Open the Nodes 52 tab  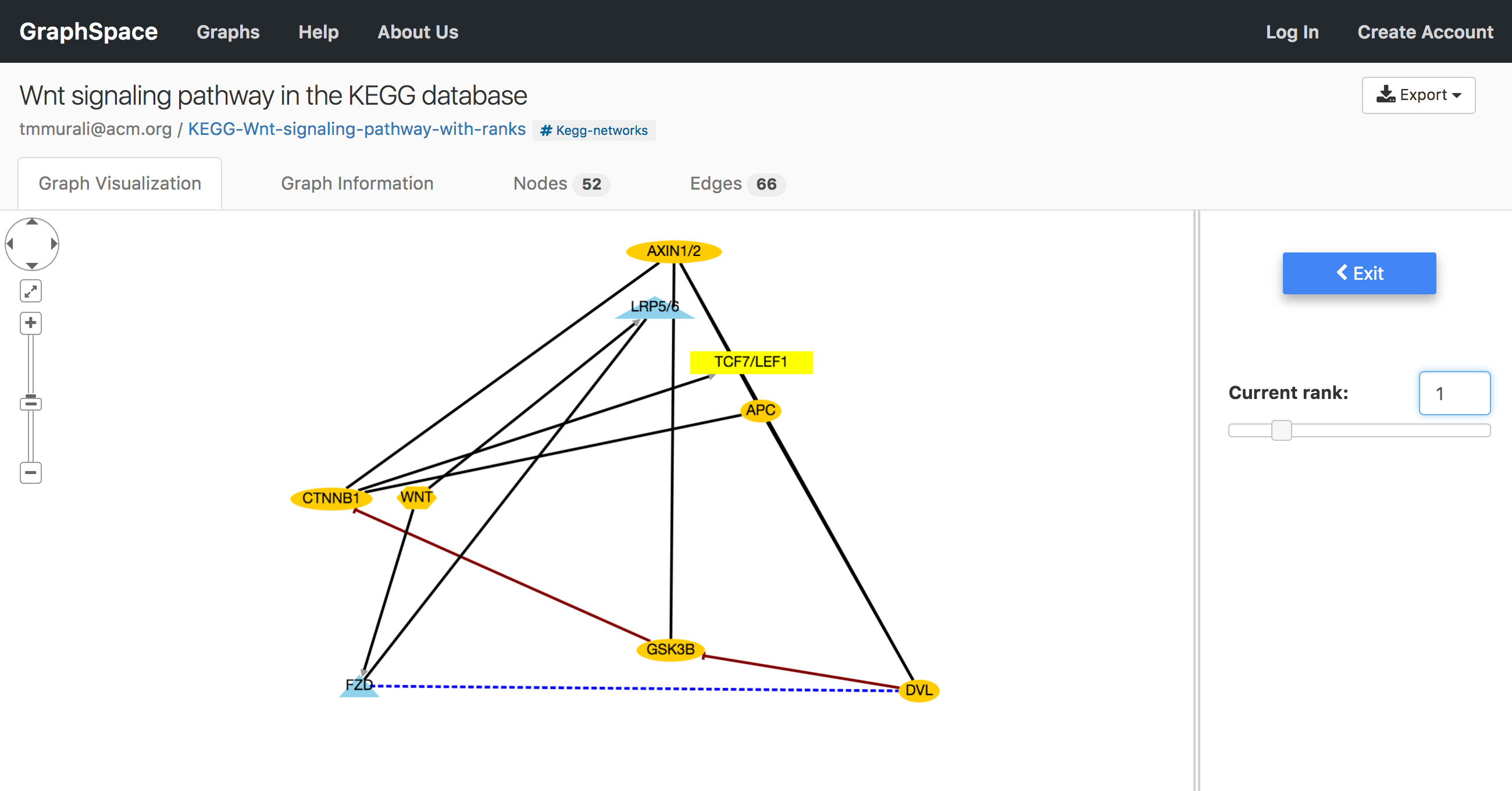pos(561,184)
